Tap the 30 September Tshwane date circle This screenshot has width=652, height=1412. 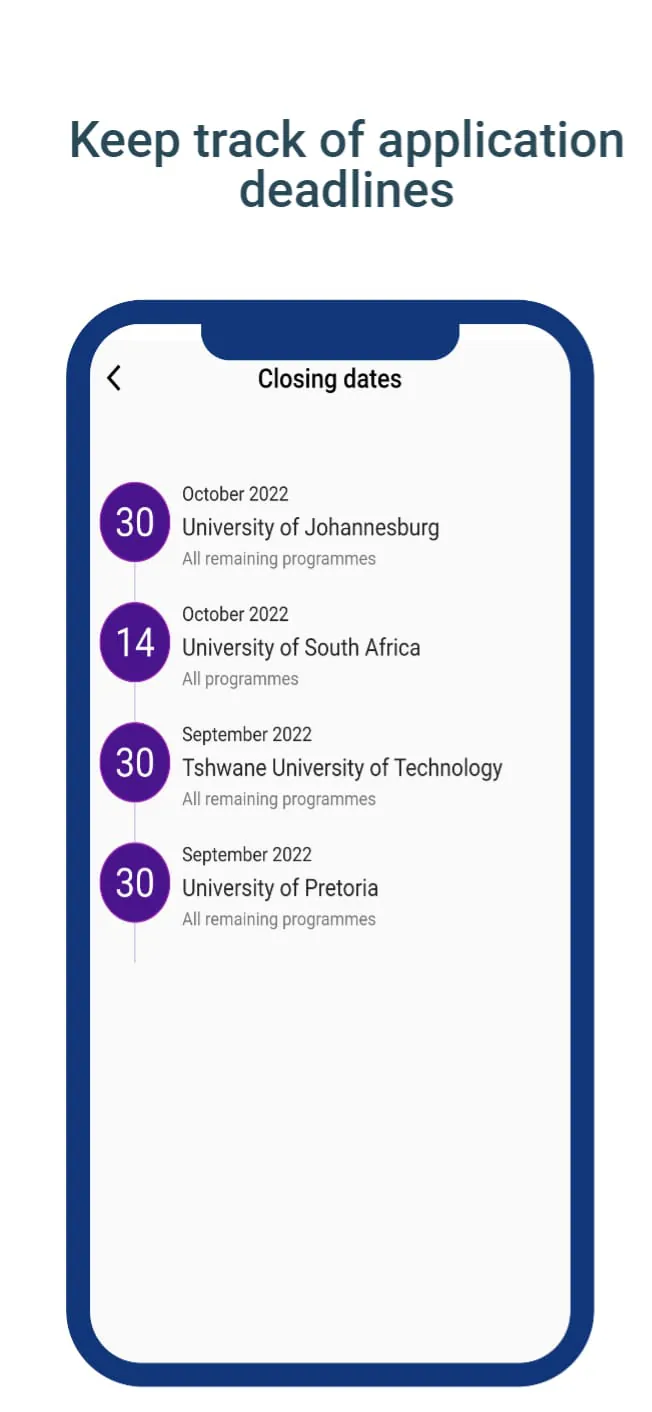(133, 762)
